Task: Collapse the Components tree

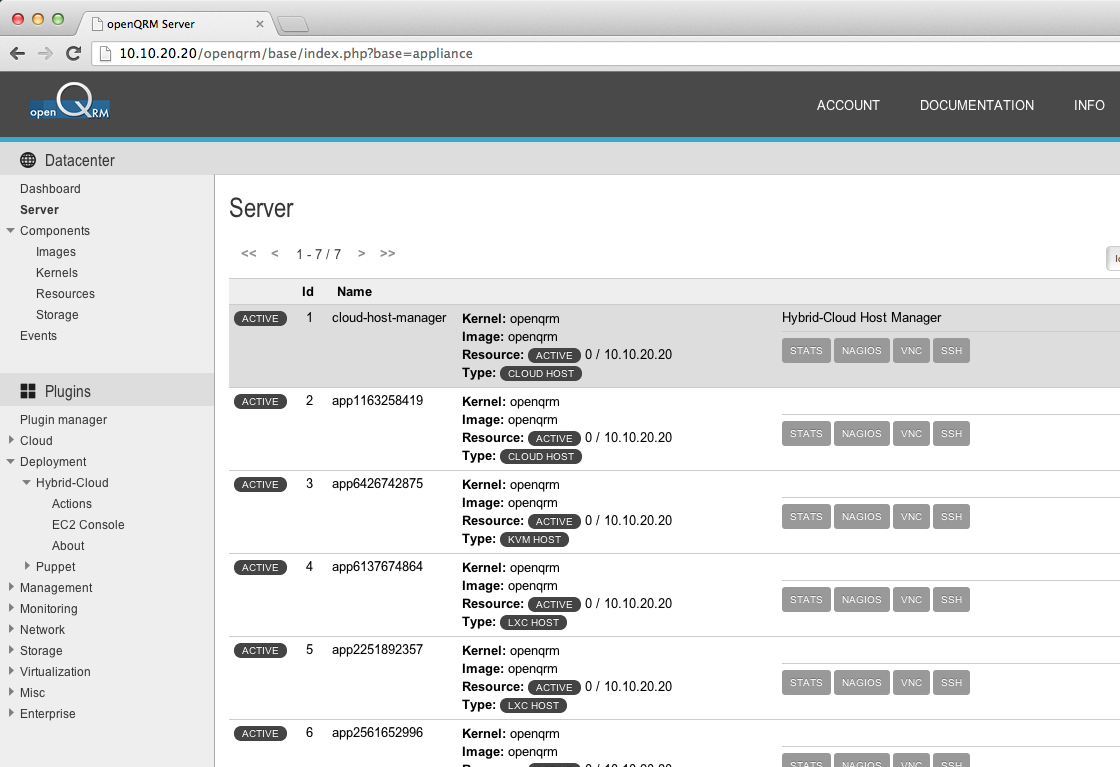Action: coord(10,230)
